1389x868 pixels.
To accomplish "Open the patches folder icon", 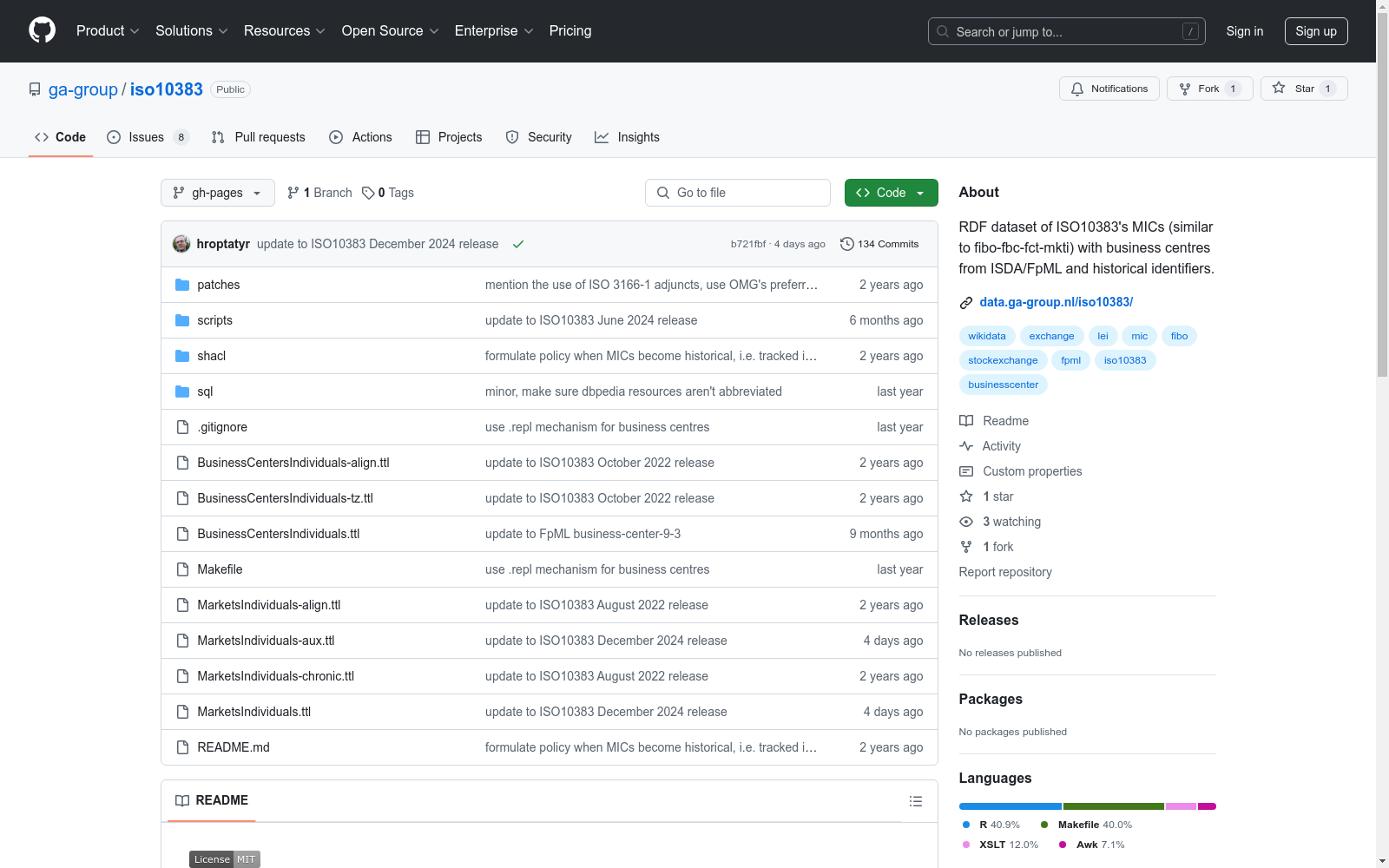I will [182, 285].
